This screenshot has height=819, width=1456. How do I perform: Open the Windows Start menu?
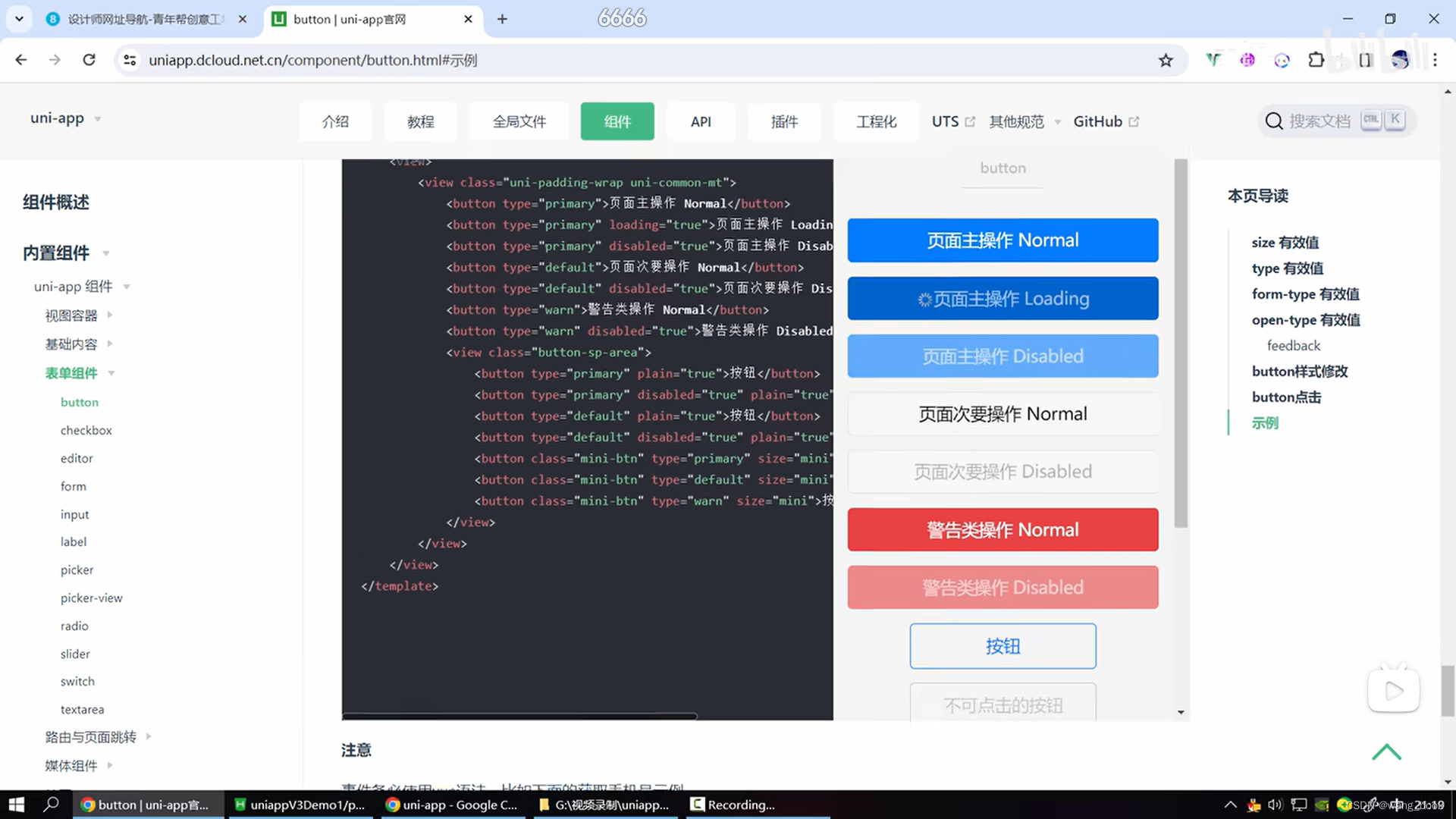(17, 805)
